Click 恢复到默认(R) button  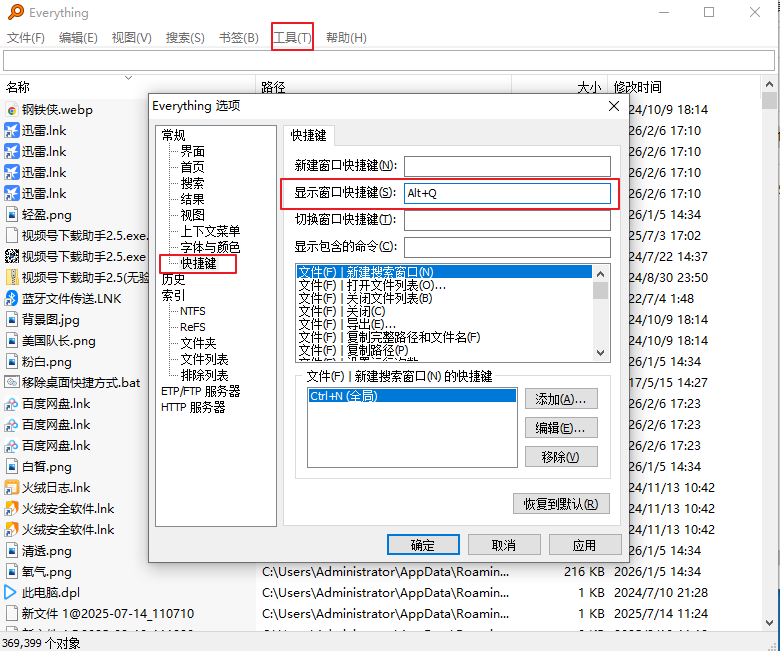(x=561, y=504)
